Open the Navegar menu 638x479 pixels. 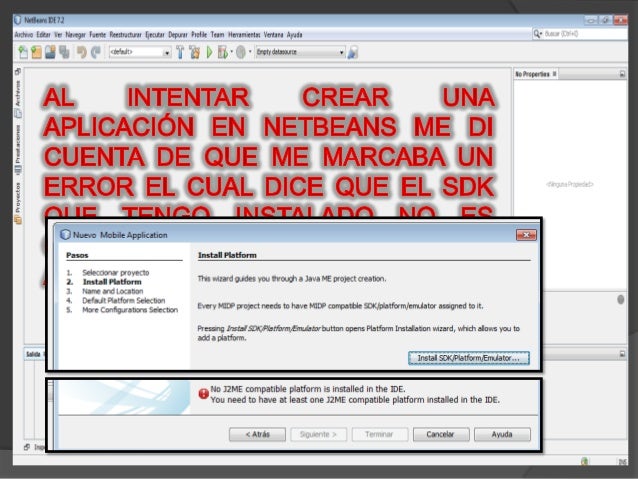(76, 35)
